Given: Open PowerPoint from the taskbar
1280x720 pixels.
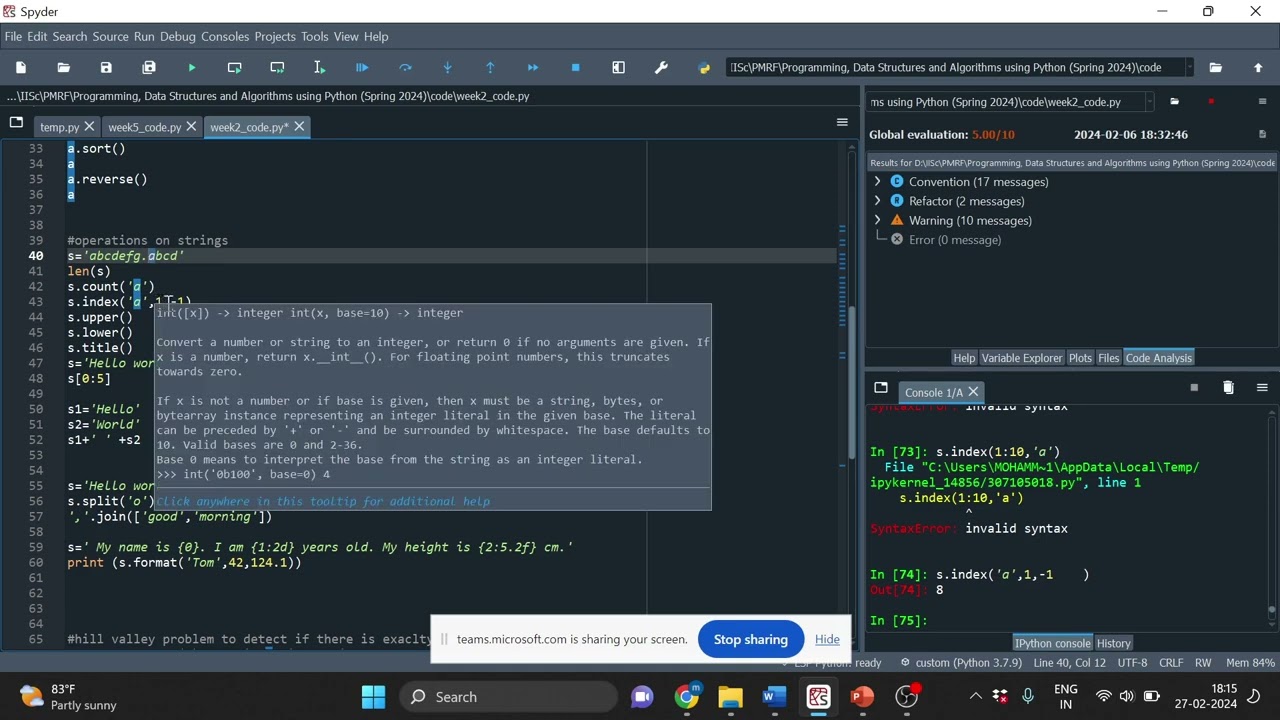Looking at the screenshot, I should pyautogui.click(x=862, y=697).
